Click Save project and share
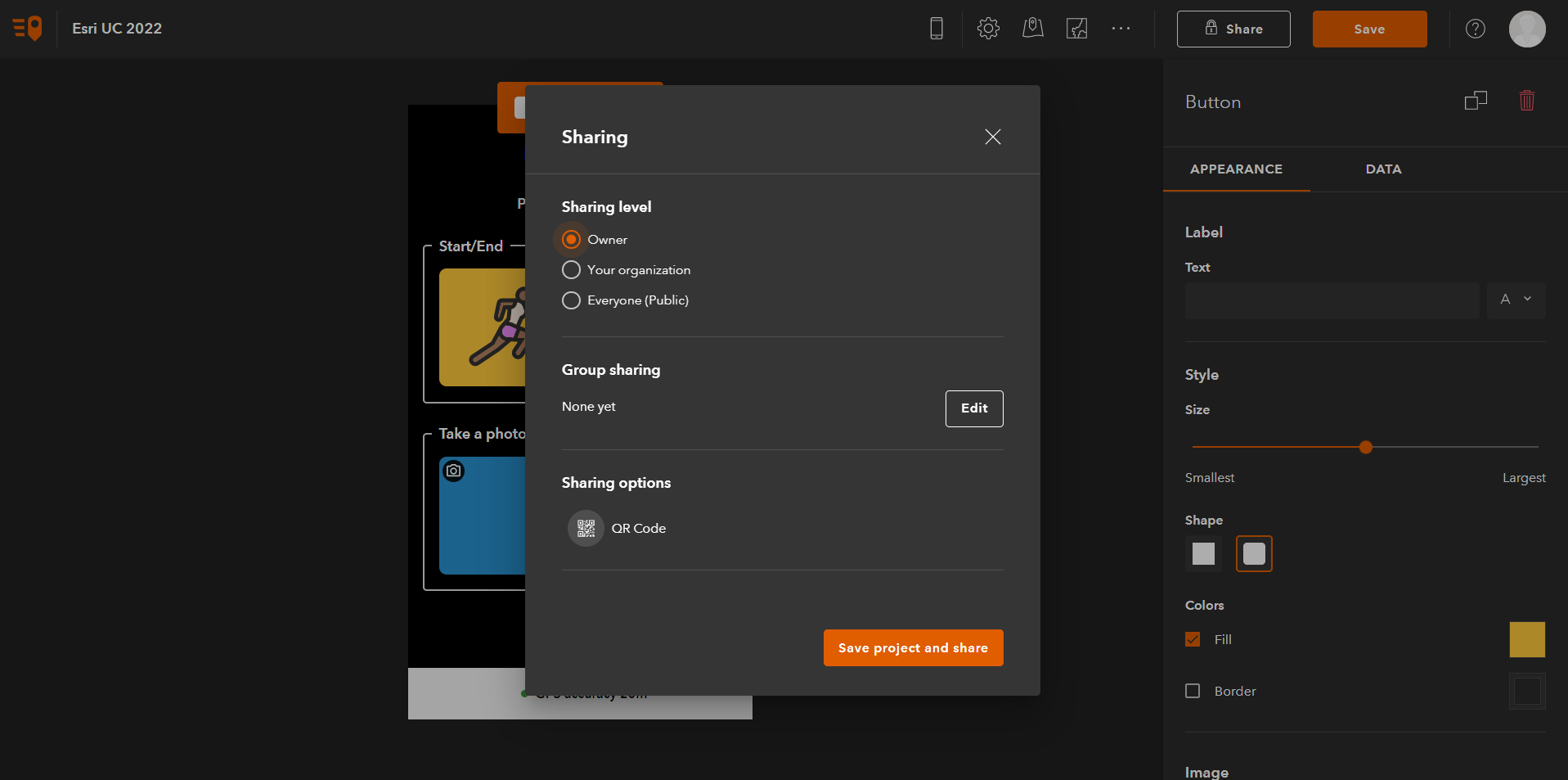The image size is (1568, 780). 913,647
